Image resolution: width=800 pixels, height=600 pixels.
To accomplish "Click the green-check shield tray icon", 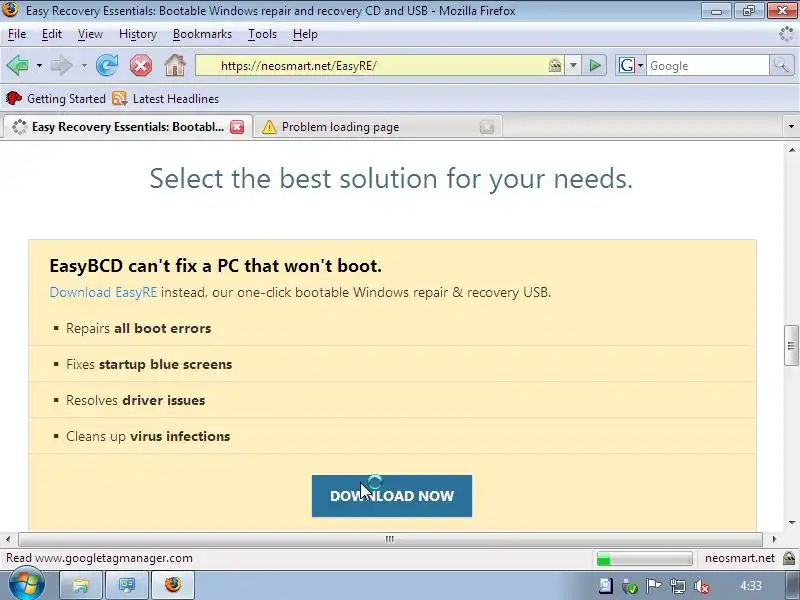I will pyautogui.click(x=630, y=587).
